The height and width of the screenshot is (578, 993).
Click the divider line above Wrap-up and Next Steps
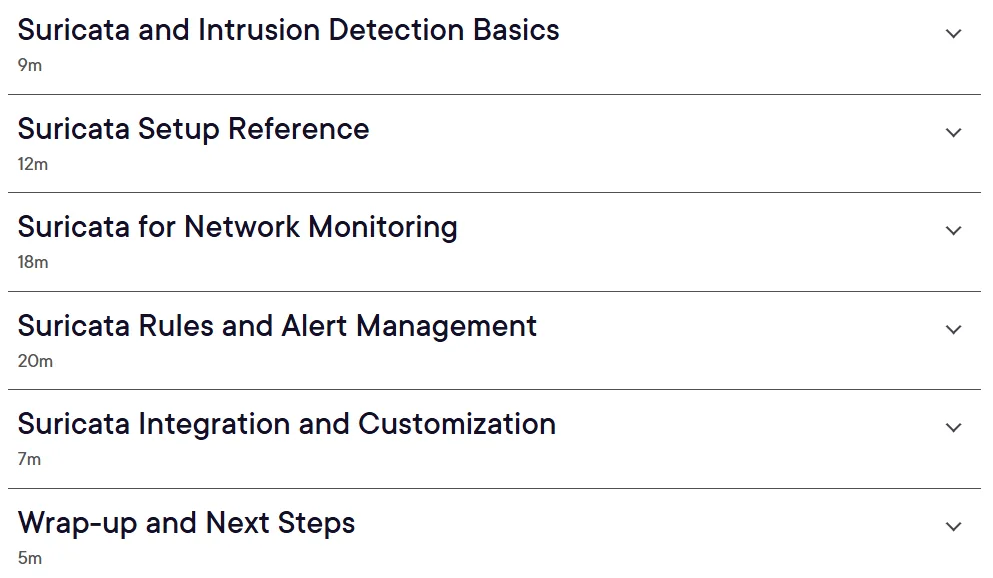pyautogui.click(x=494, y=488)
